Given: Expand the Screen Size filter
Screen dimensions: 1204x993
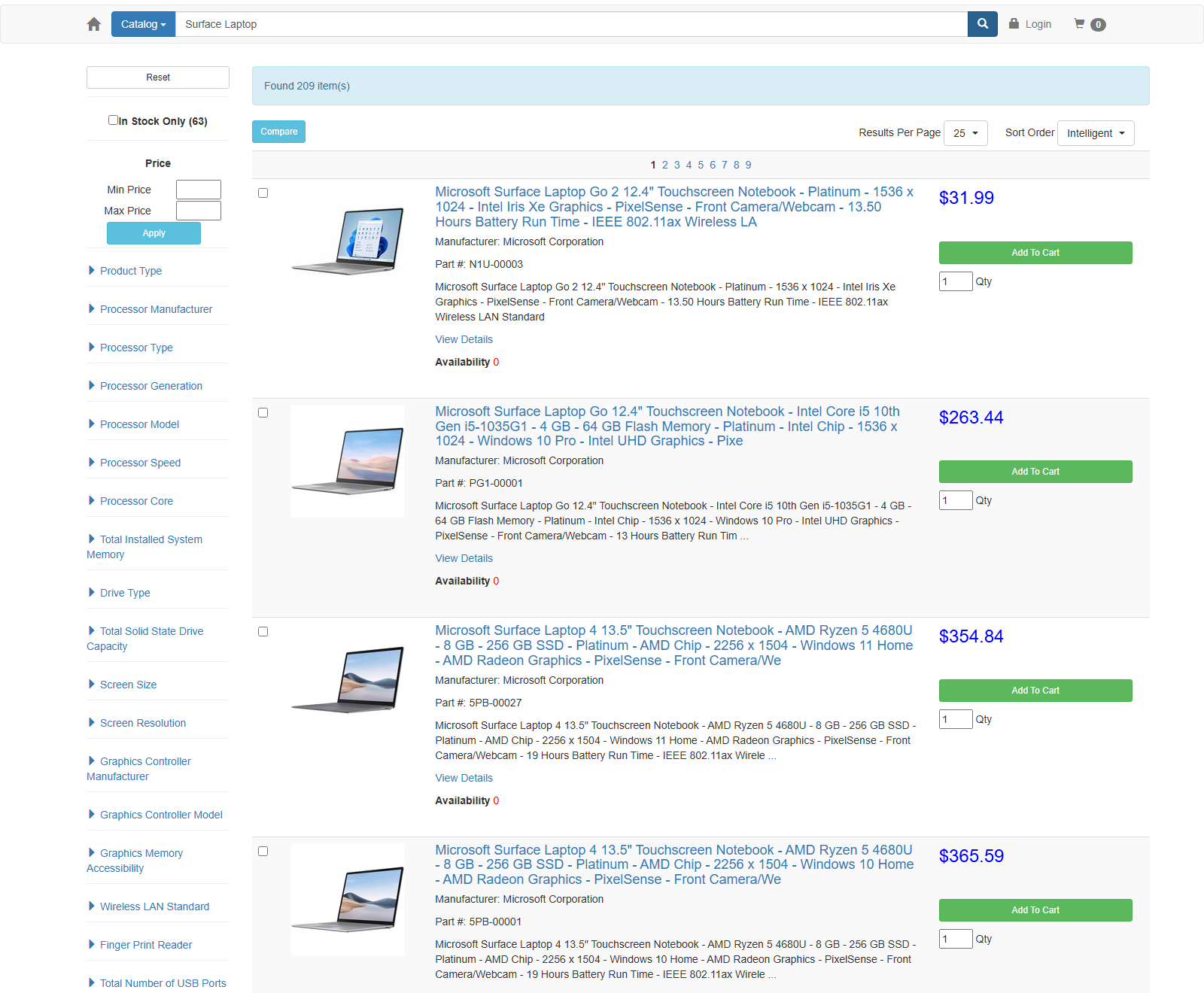Looking at the screenshot, I should pos(128,685).
